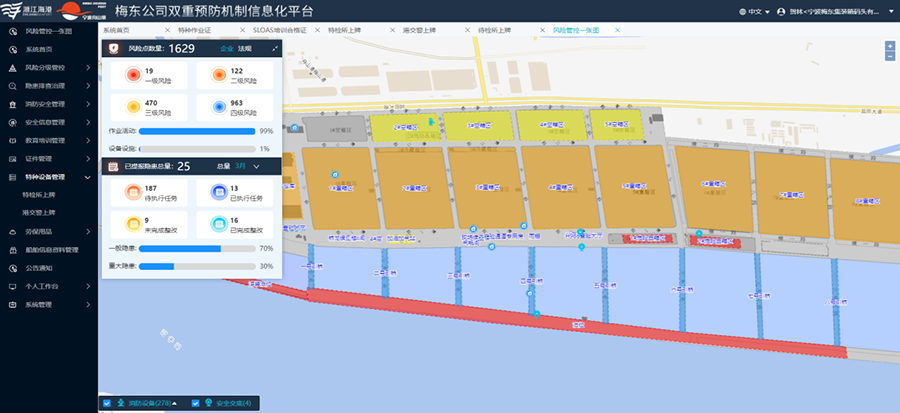Open the 公告通知 sidebar item
Screen dimensions: 900x413
[38, 268]
